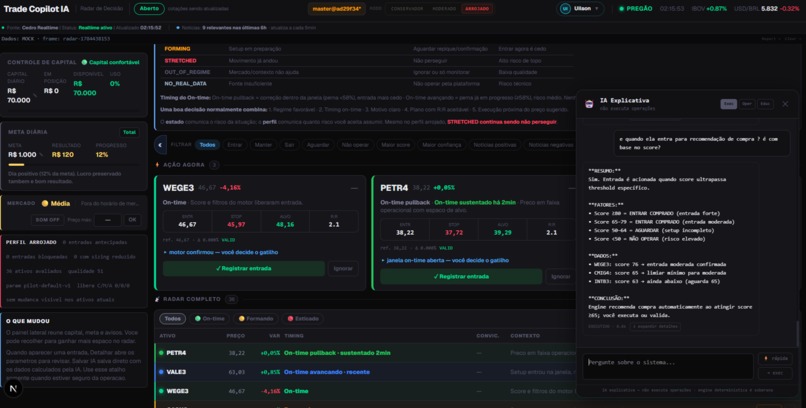Switch chat mode to Educ

pyautogui.click(x=765, y=104)
